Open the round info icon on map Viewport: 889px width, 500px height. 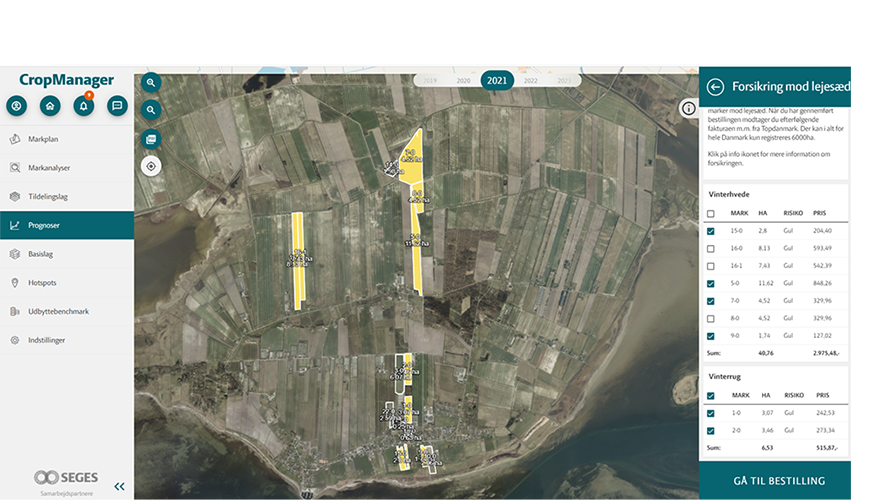(x=688, y=108)
